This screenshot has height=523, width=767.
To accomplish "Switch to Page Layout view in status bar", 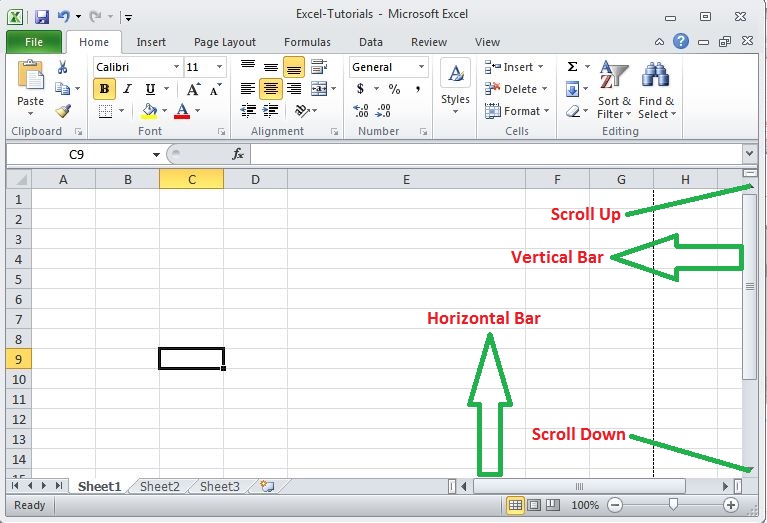I will click(534, 505).
